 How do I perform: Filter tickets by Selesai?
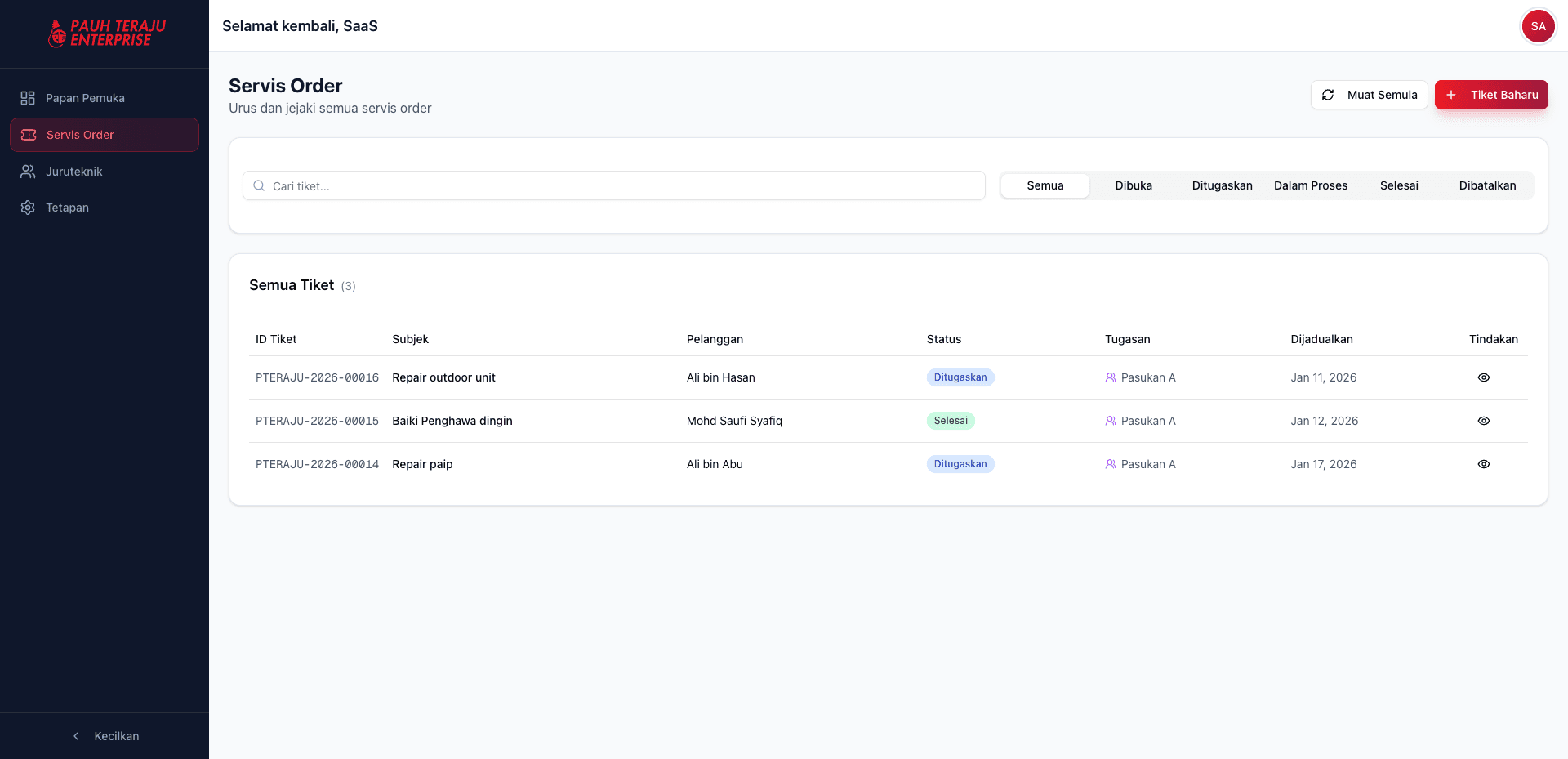click(x=1399, y=185)
